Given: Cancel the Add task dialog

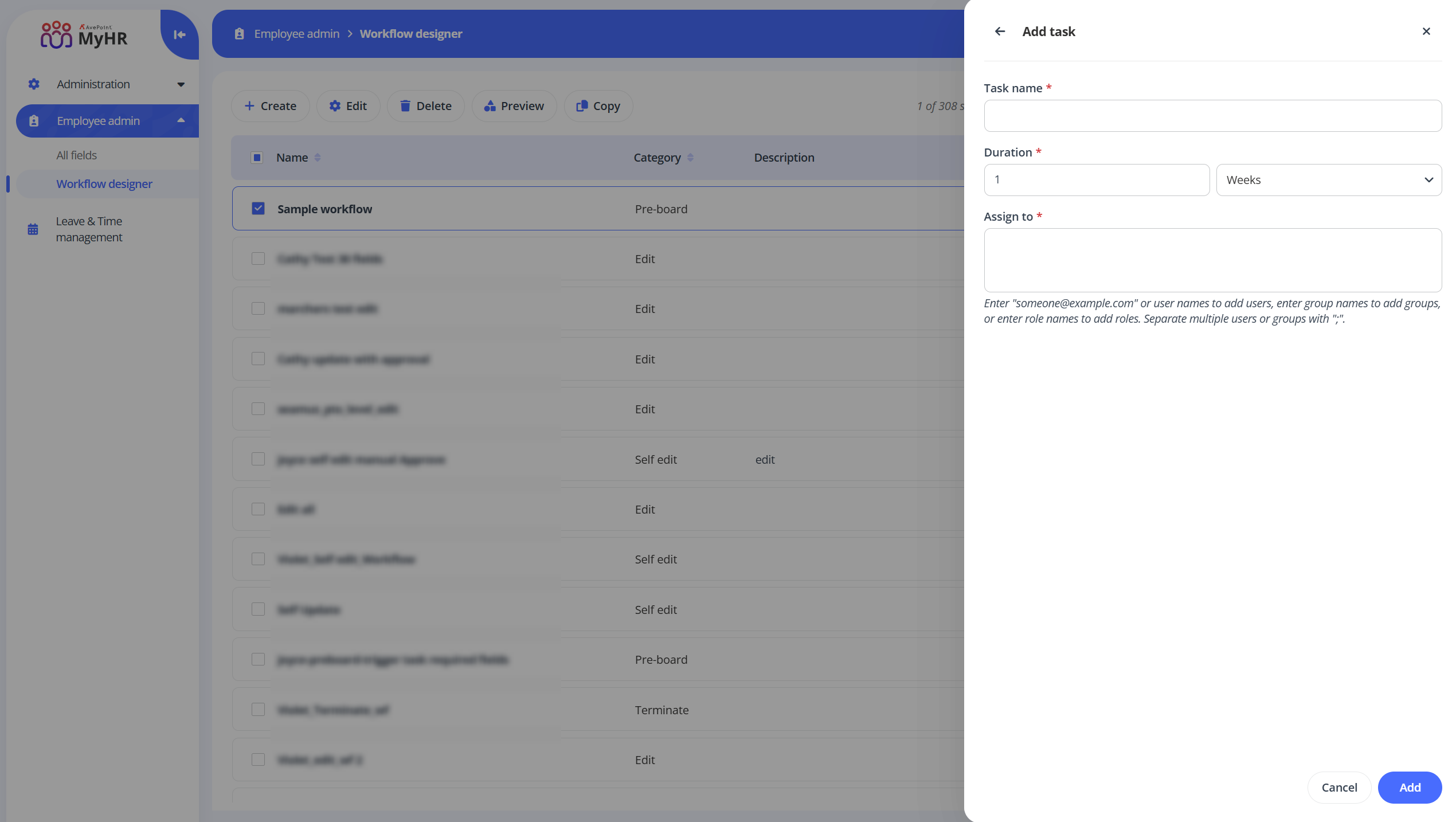Looking at the screenshot, I should [x=1339, y=787].
